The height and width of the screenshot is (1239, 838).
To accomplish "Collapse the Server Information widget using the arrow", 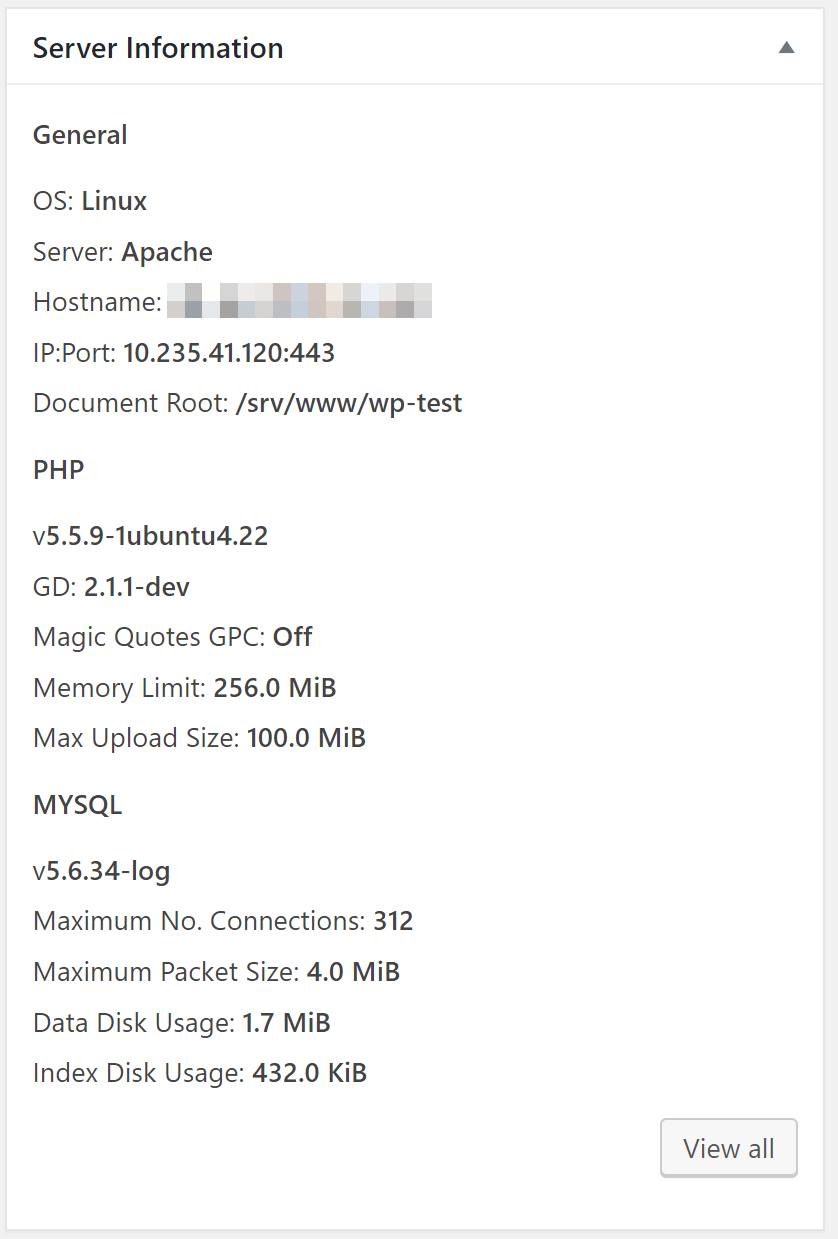I will coord(787,47).
